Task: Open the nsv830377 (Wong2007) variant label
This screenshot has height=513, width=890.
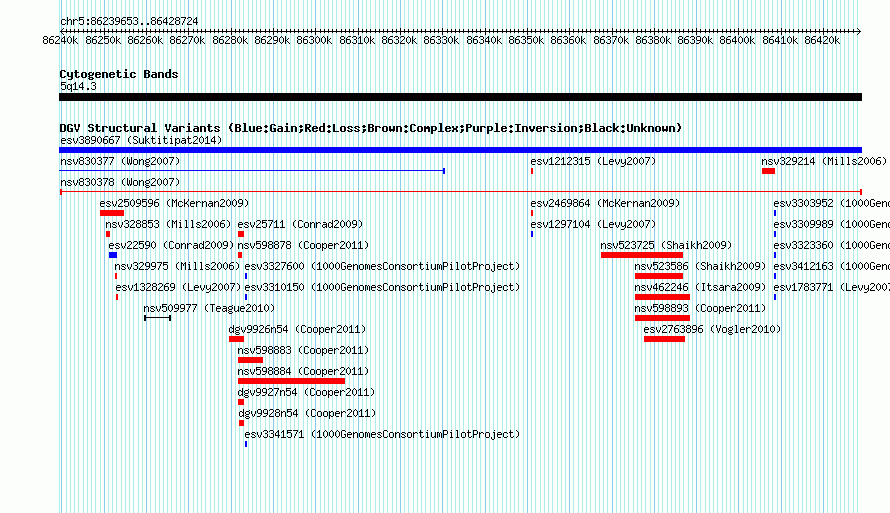Action: point(120,161)
